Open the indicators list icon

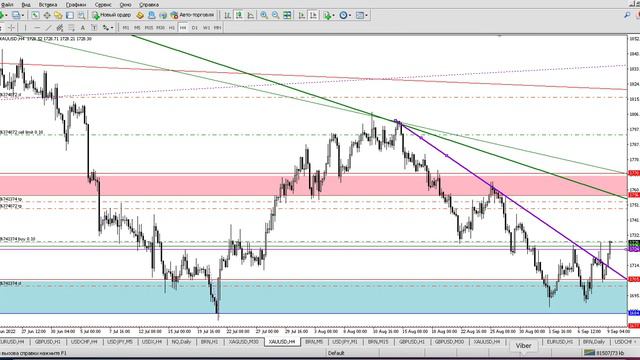(x=327, y=15)
